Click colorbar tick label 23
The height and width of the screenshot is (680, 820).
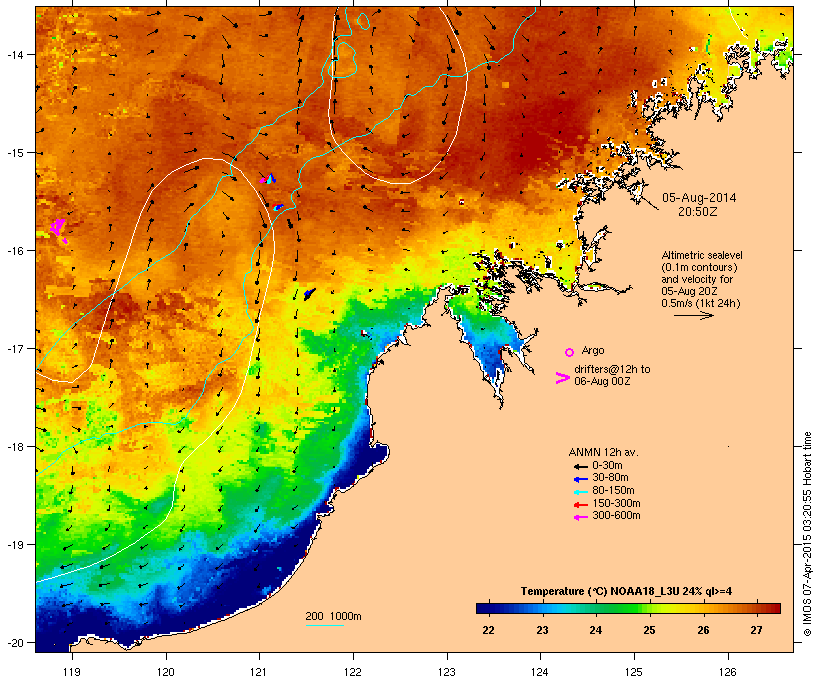coord(542,630)
